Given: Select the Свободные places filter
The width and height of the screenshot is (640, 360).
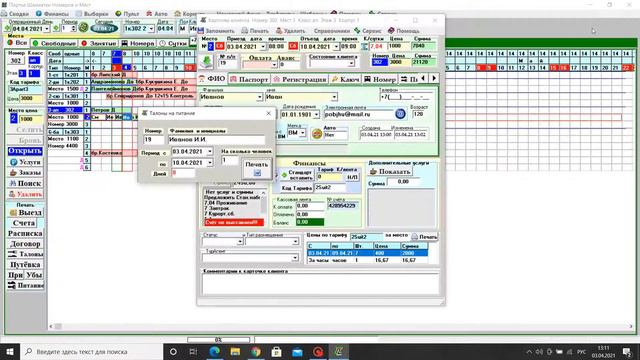Looking at the screenshot, I should 54,43.
